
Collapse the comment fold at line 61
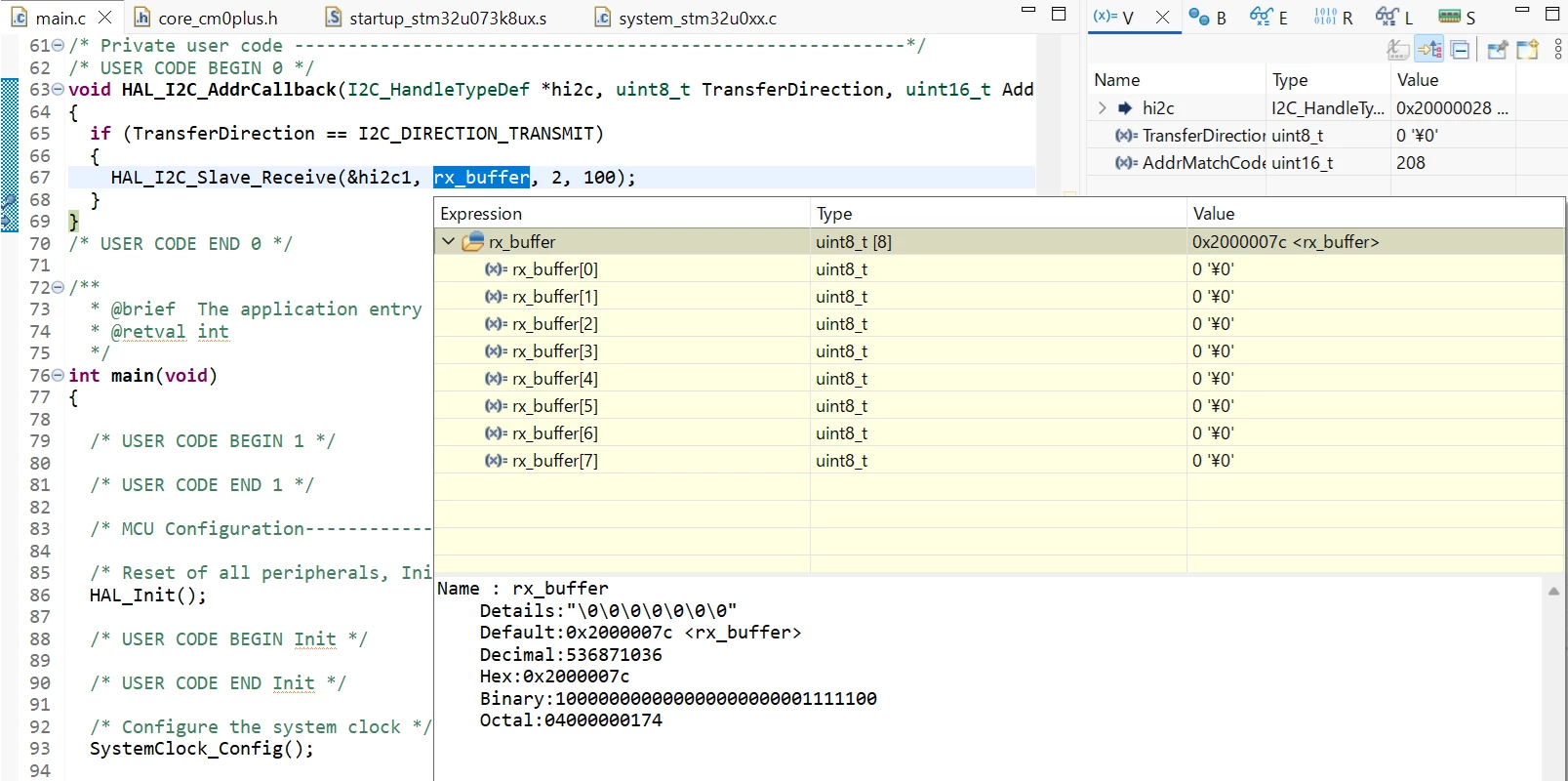[x=59, y=46]
